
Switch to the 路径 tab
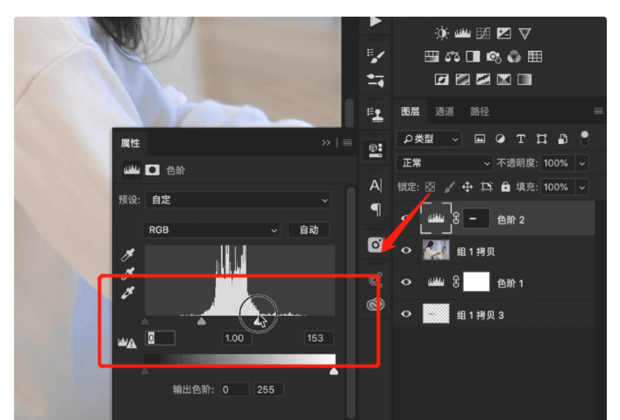479,111
